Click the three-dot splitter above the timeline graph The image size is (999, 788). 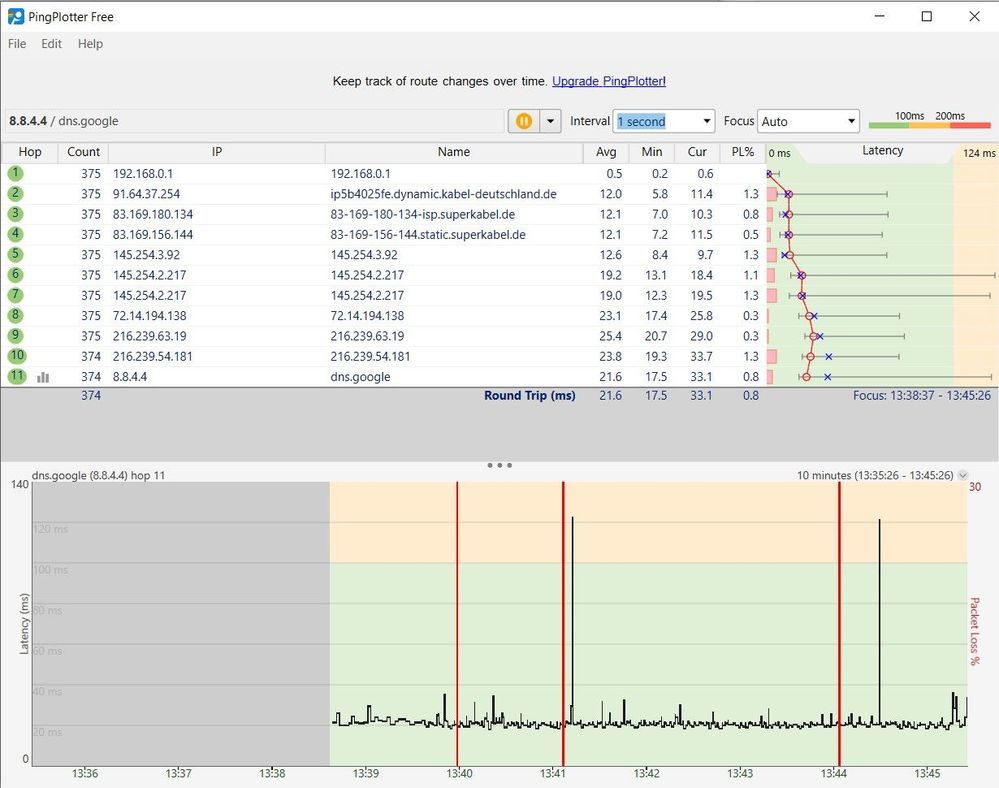coord(499,465)
